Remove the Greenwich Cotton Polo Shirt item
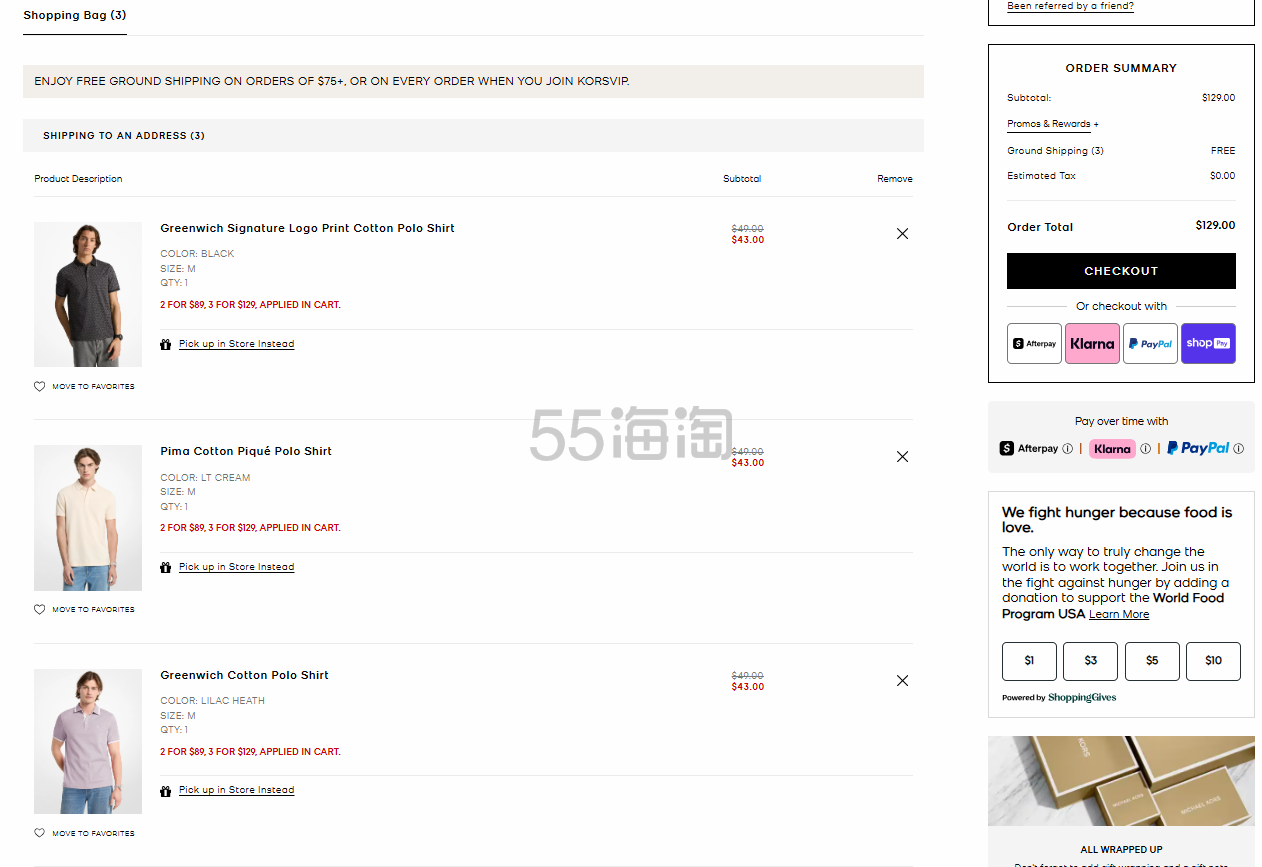1262x867 pixels. coord(902,680)
